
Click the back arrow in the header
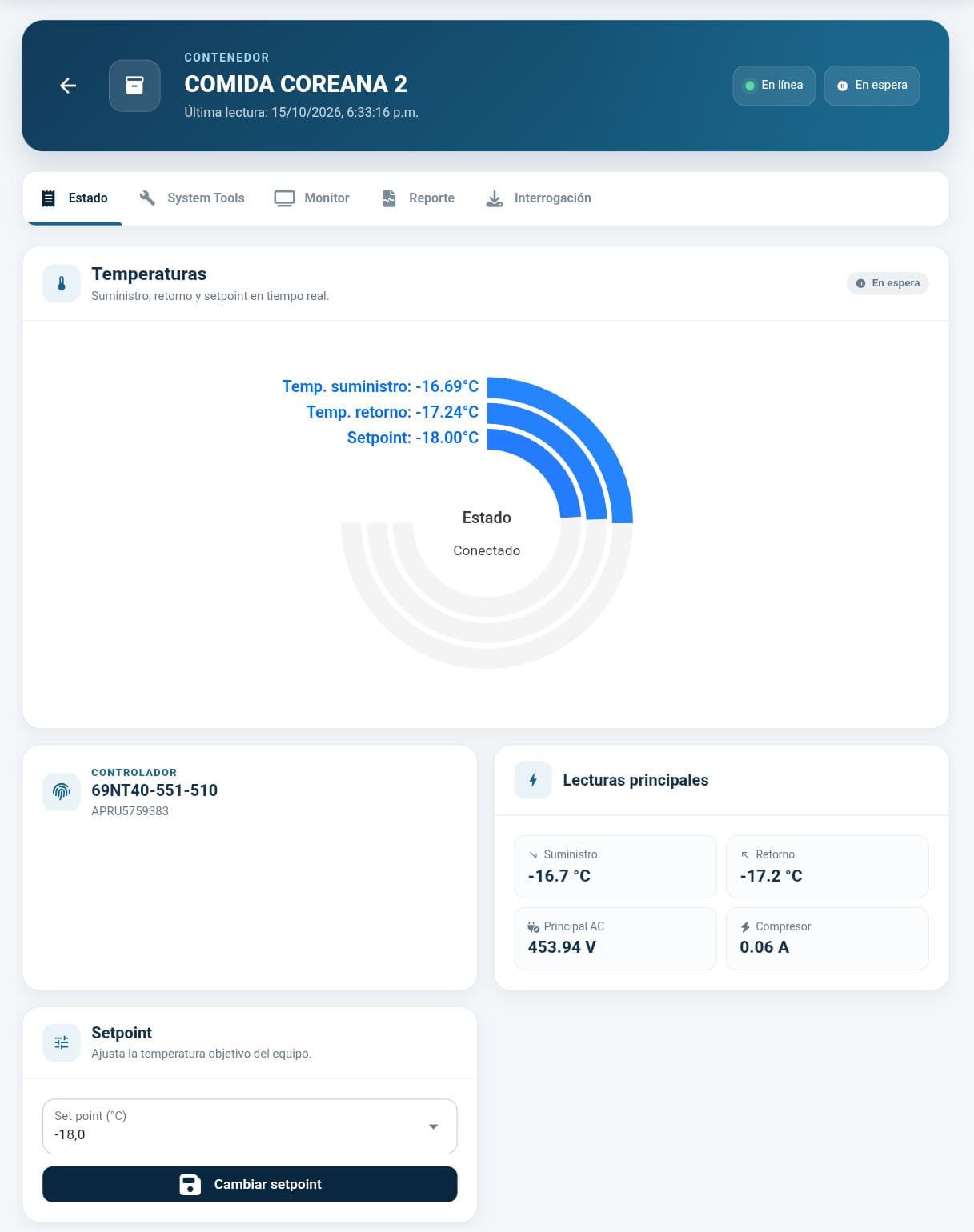(x=68, y=86)
